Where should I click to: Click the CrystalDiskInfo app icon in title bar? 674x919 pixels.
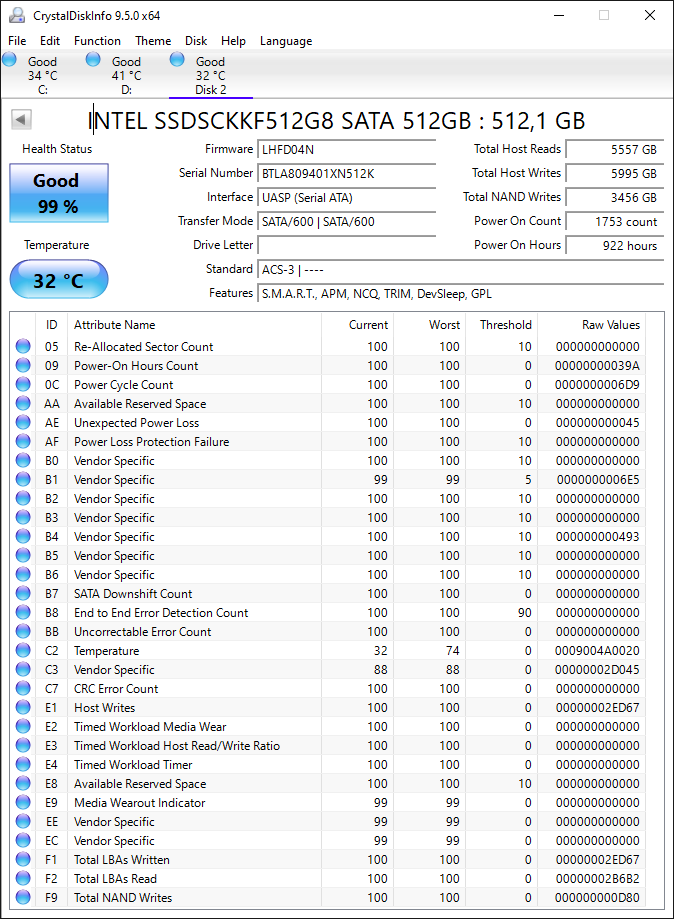[x=16, y=15]
